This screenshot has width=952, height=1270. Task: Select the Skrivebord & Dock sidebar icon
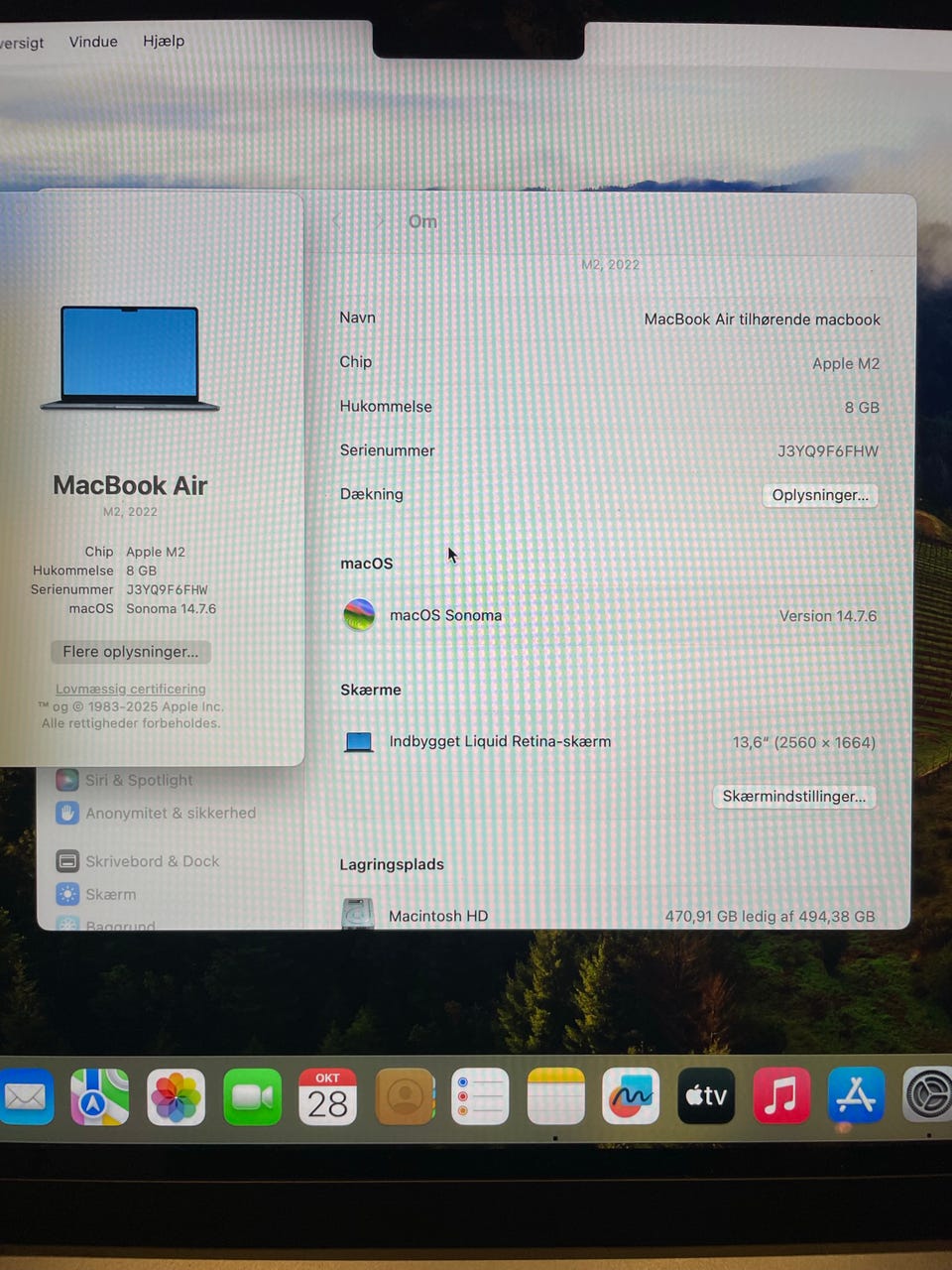67,861
